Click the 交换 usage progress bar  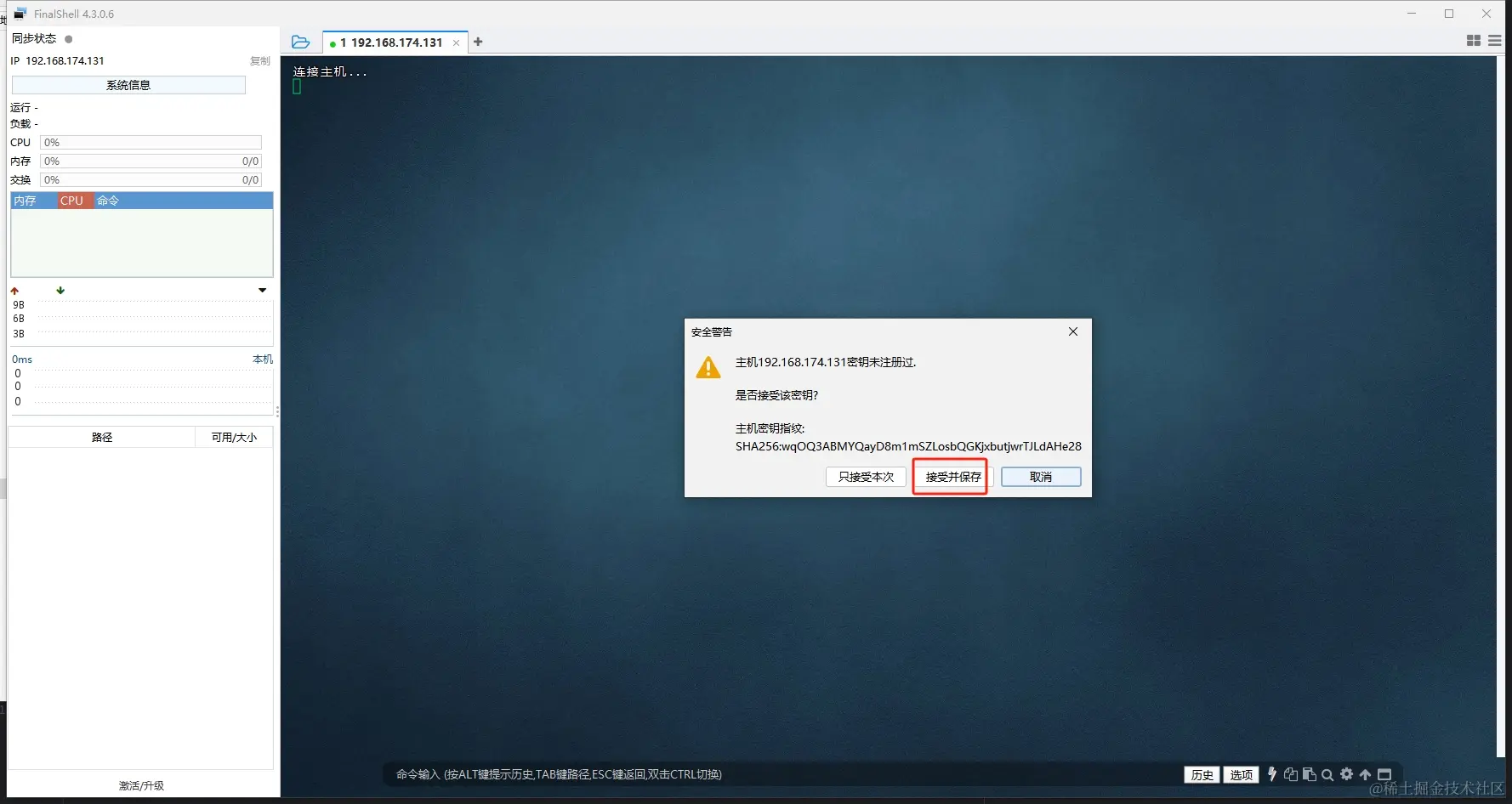(151, 180)
